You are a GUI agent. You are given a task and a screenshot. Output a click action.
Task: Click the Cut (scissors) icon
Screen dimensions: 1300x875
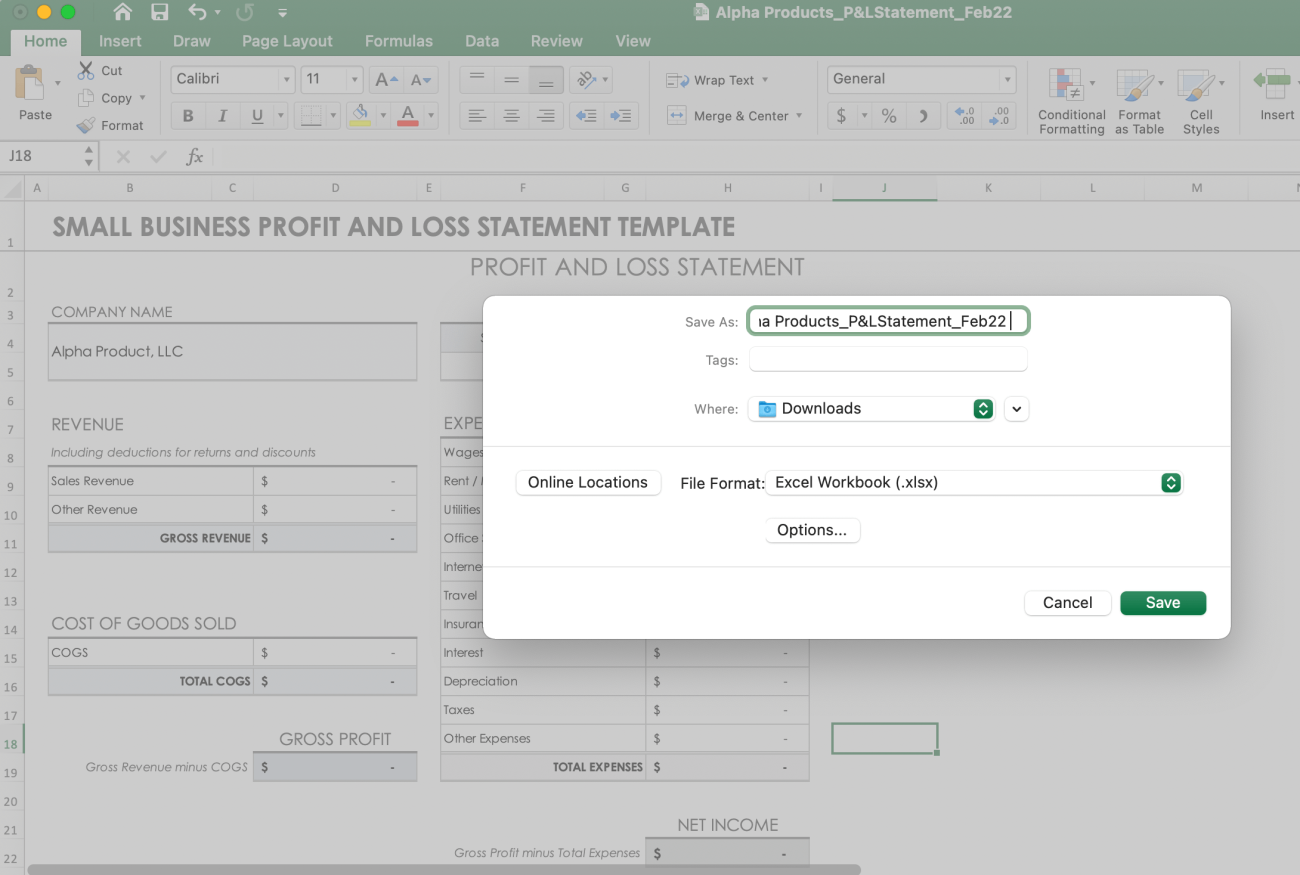click(x=84, y=70)
